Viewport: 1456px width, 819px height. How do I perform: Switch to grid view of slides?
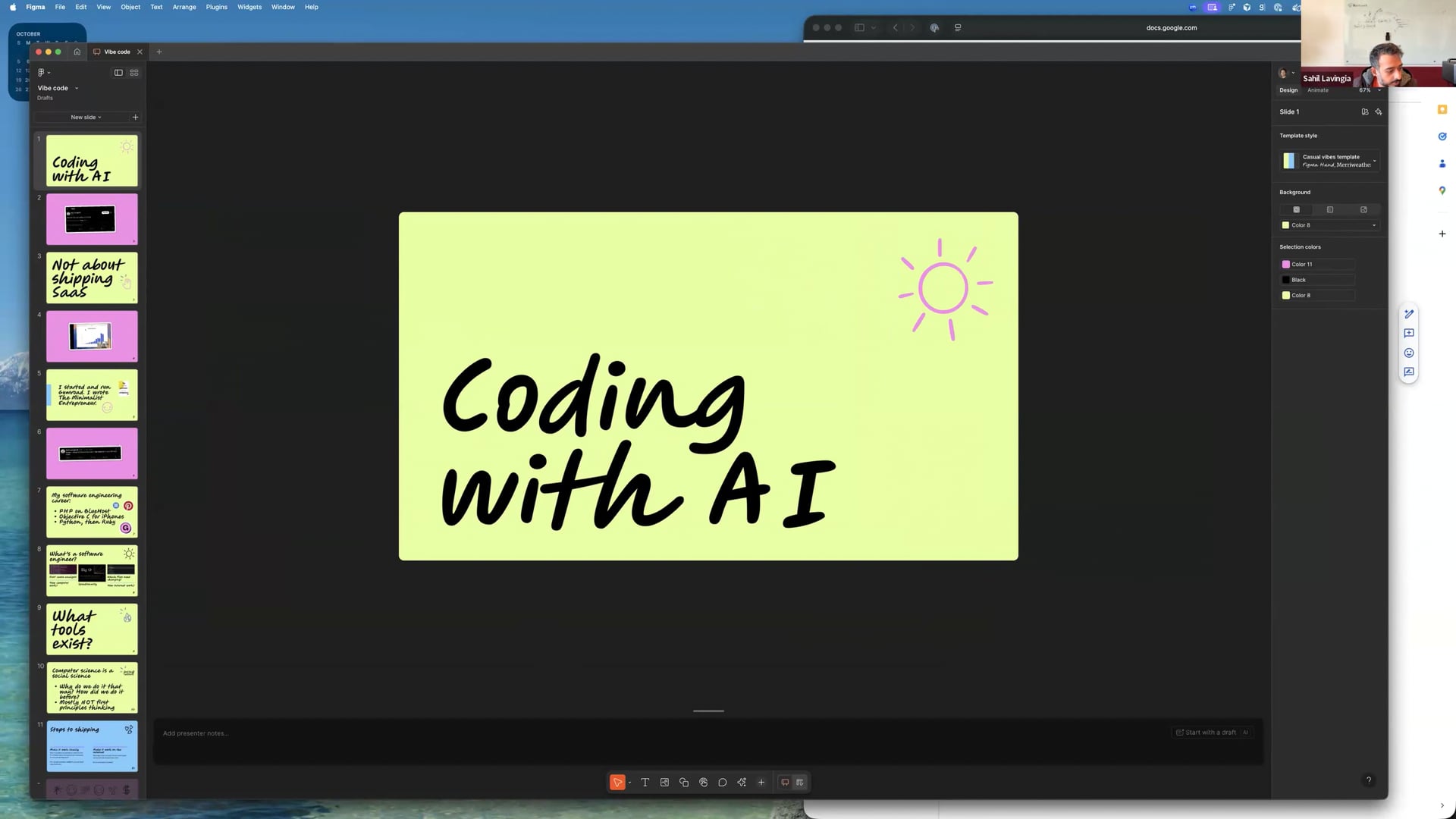click(133, 72)
